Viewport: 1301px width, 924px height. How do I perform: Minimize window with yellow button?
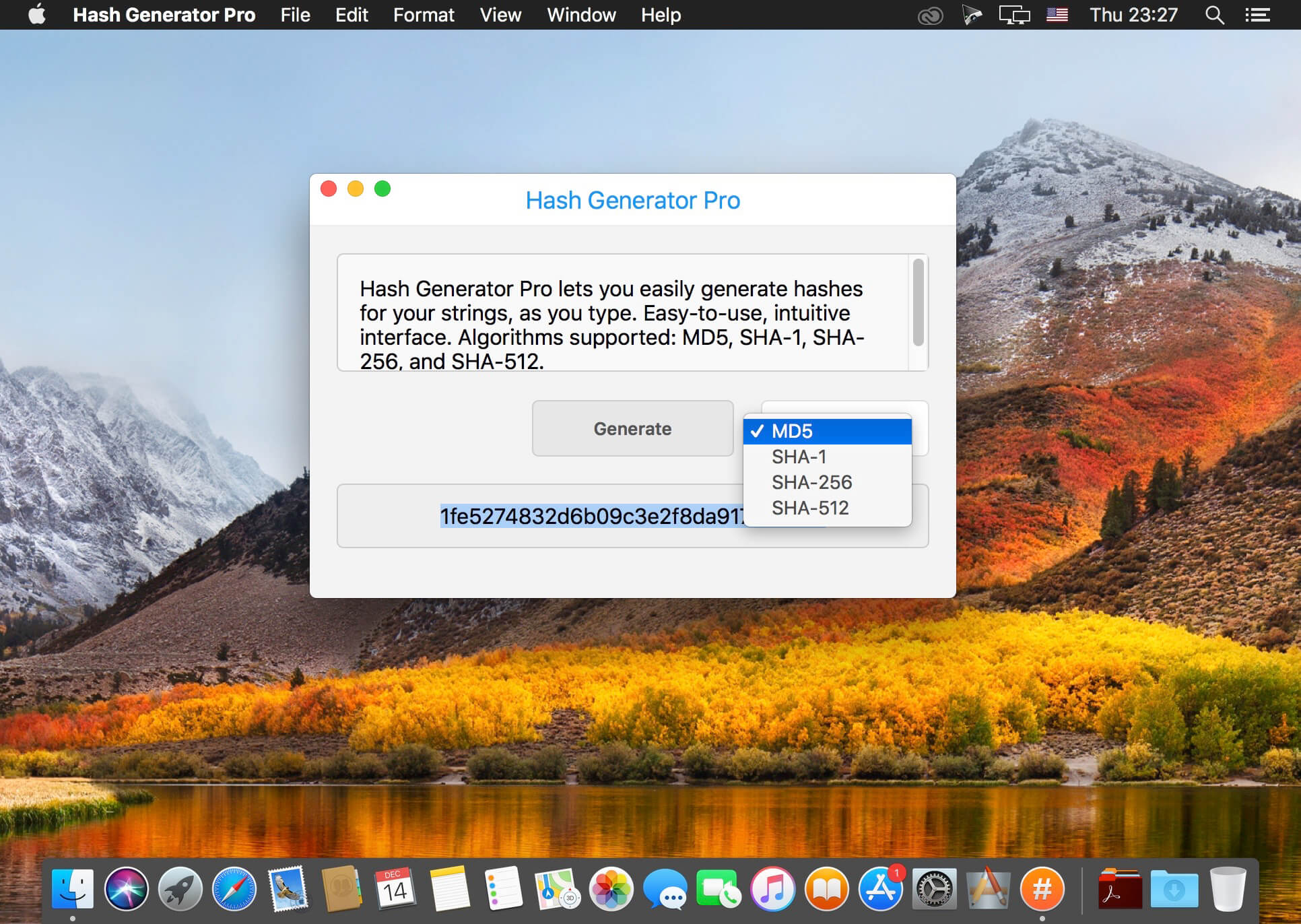pyautogui.click(x=356, y=189)
